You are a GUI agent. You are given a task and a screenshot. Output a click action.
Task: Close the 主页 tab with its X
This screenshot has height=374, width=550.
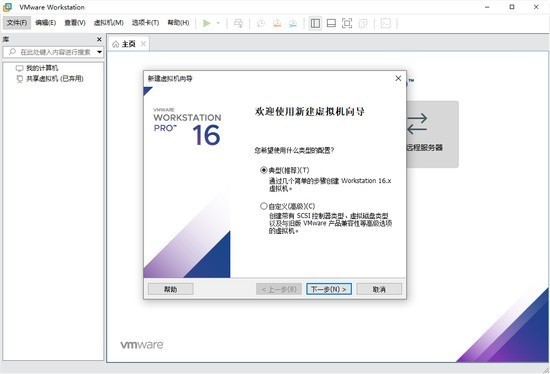point(143,44)
